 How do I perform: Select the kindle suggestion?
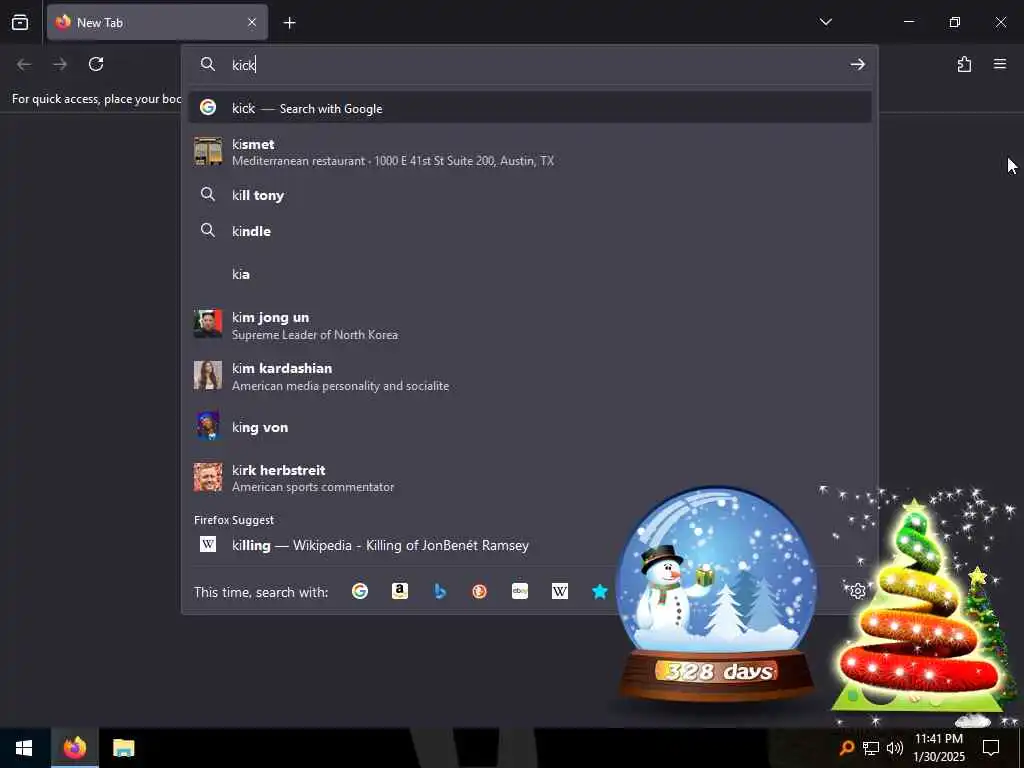530,231
